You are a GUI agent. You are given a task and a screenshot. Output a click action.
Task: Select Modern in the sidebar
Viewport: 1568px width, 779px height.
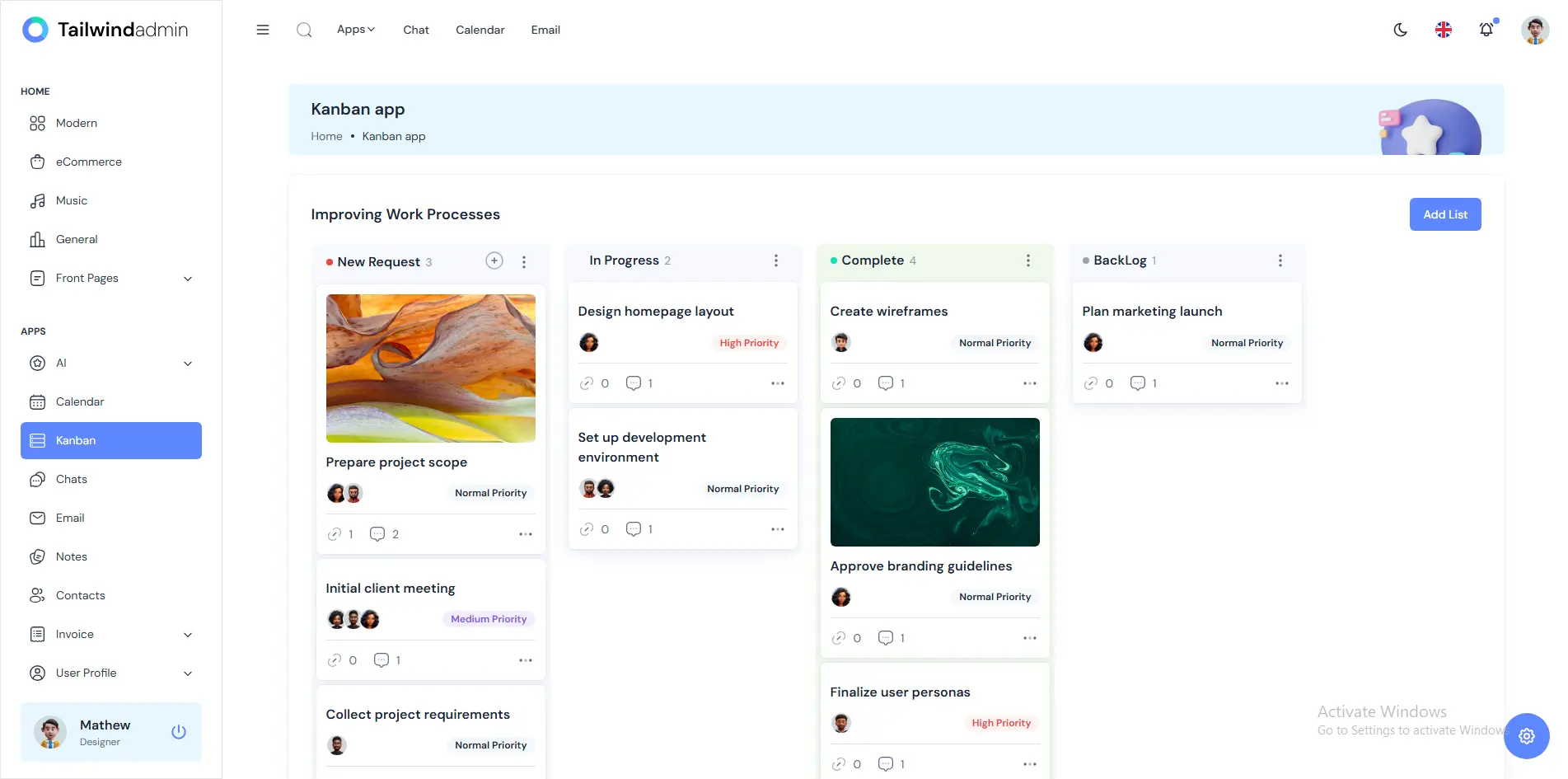[x=111, y=124]
